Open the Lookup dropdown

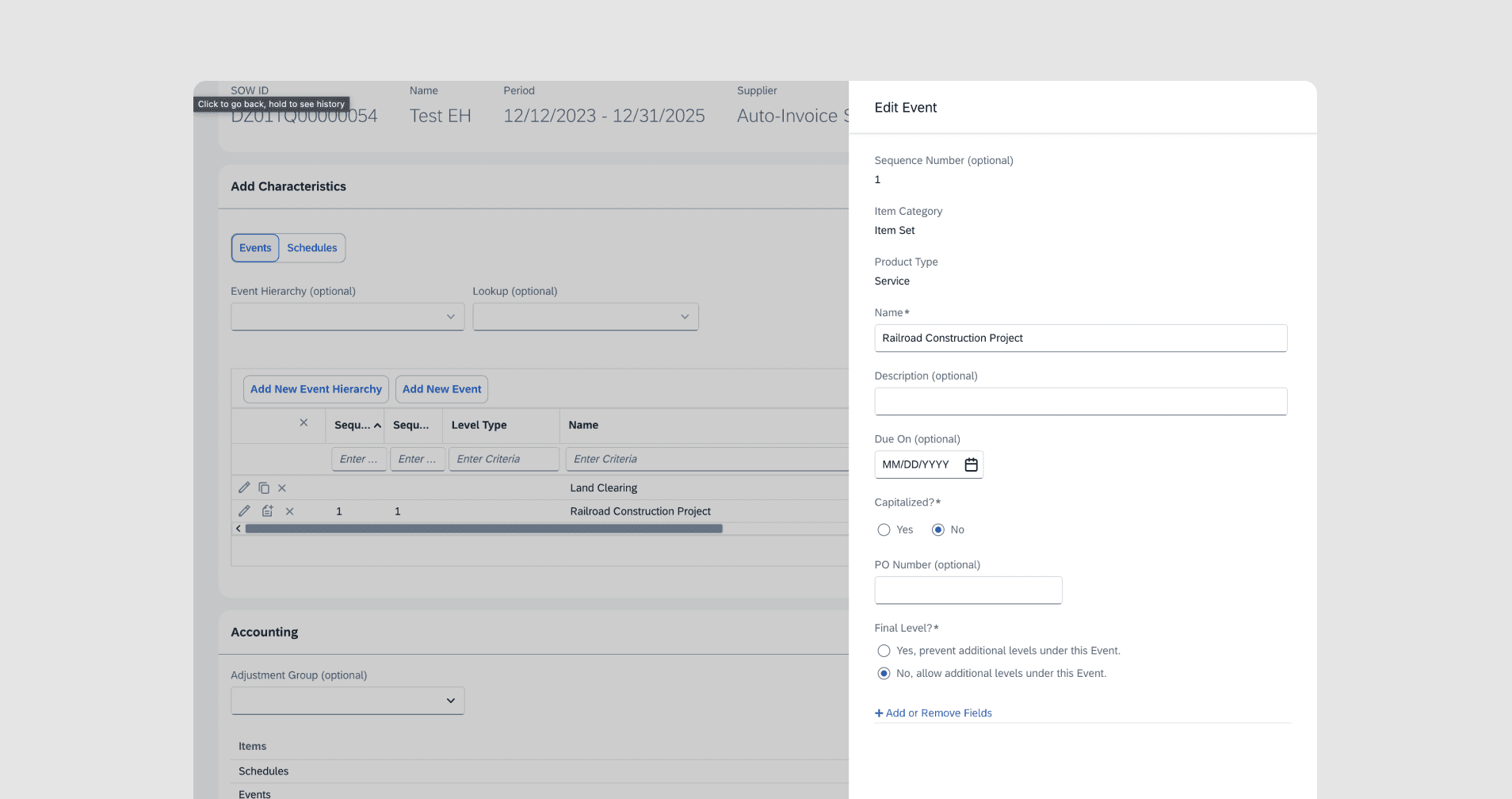586,317
